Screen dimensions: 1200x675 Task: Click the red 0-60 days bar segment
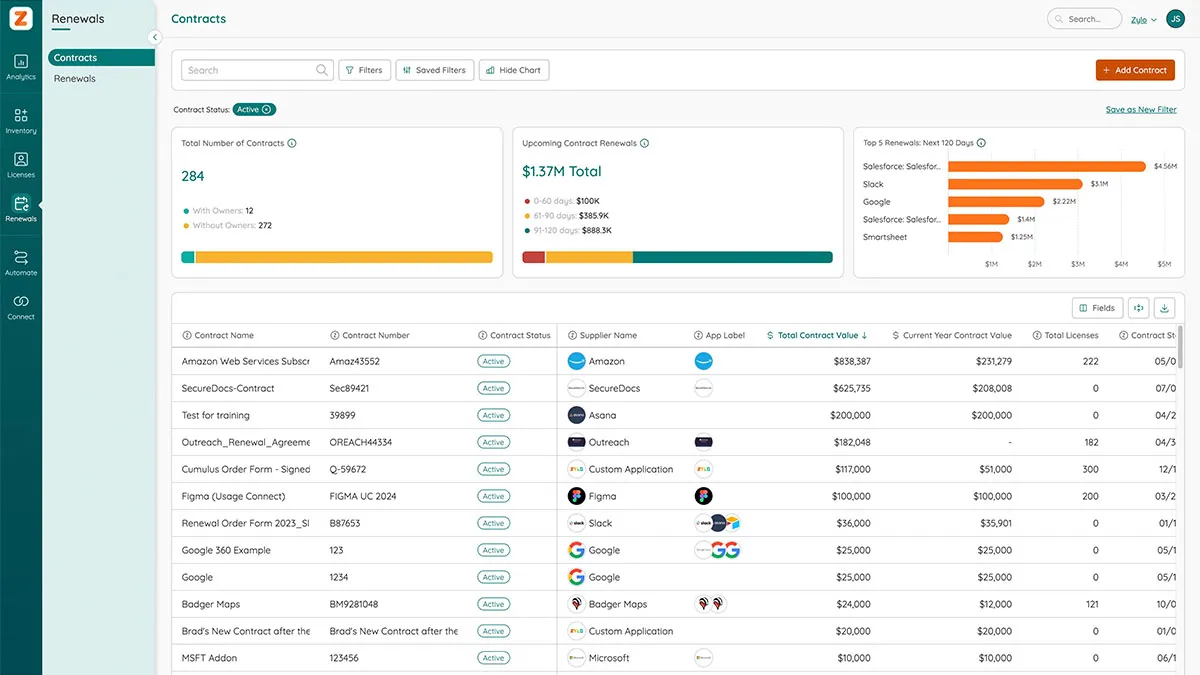[534, 257]
